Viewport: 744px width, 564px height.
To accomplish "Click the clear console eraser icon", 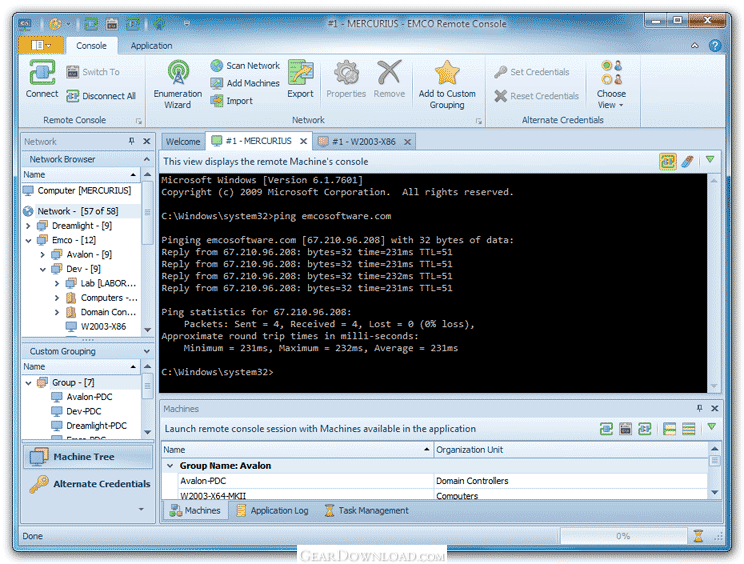I will point(688,162).
